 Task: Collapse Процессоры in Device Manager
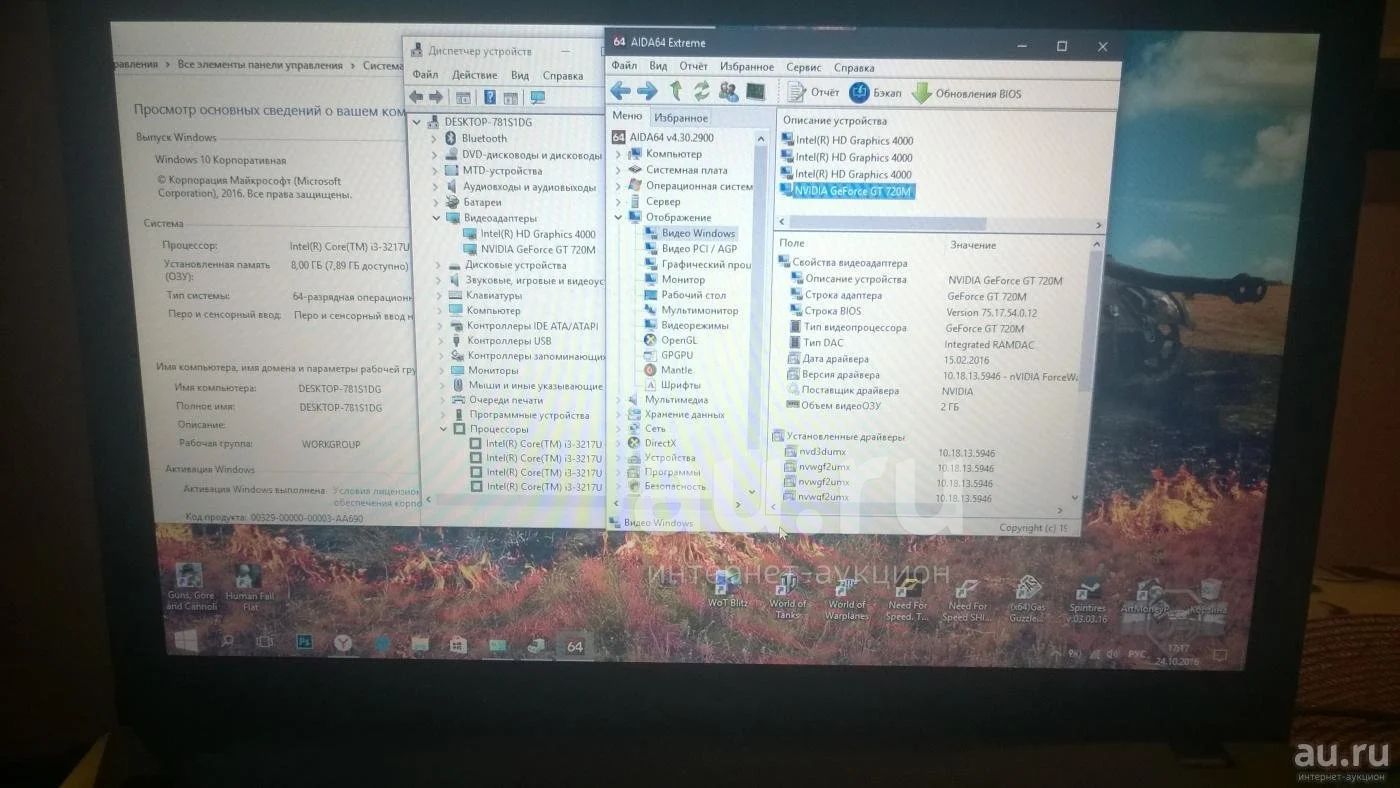[x=445, y=429]
